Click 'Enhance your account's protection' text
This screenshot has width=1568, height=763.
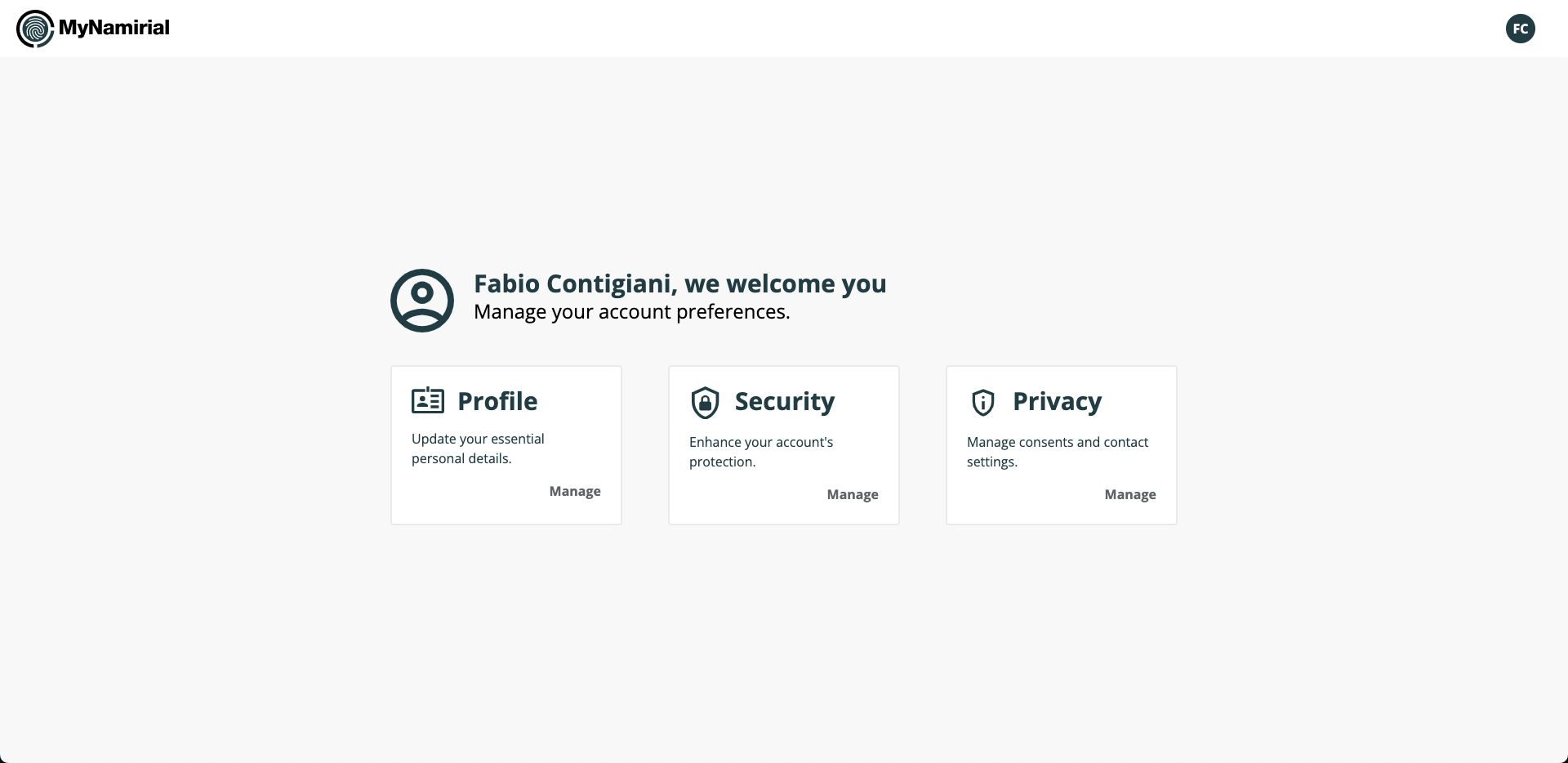761,452
